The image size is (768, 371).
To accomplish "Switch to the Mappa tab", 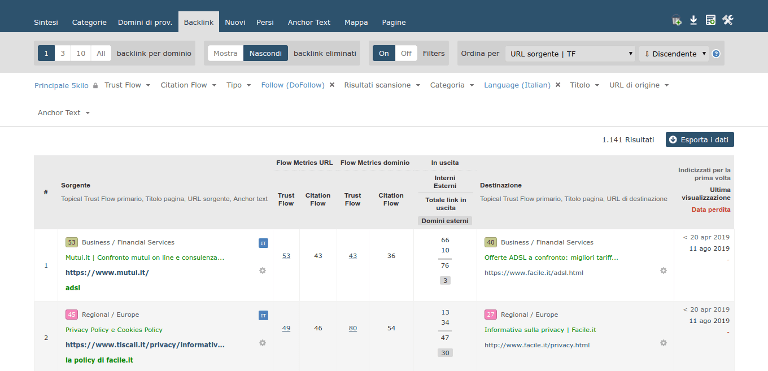I will click(x=356, y=23).
